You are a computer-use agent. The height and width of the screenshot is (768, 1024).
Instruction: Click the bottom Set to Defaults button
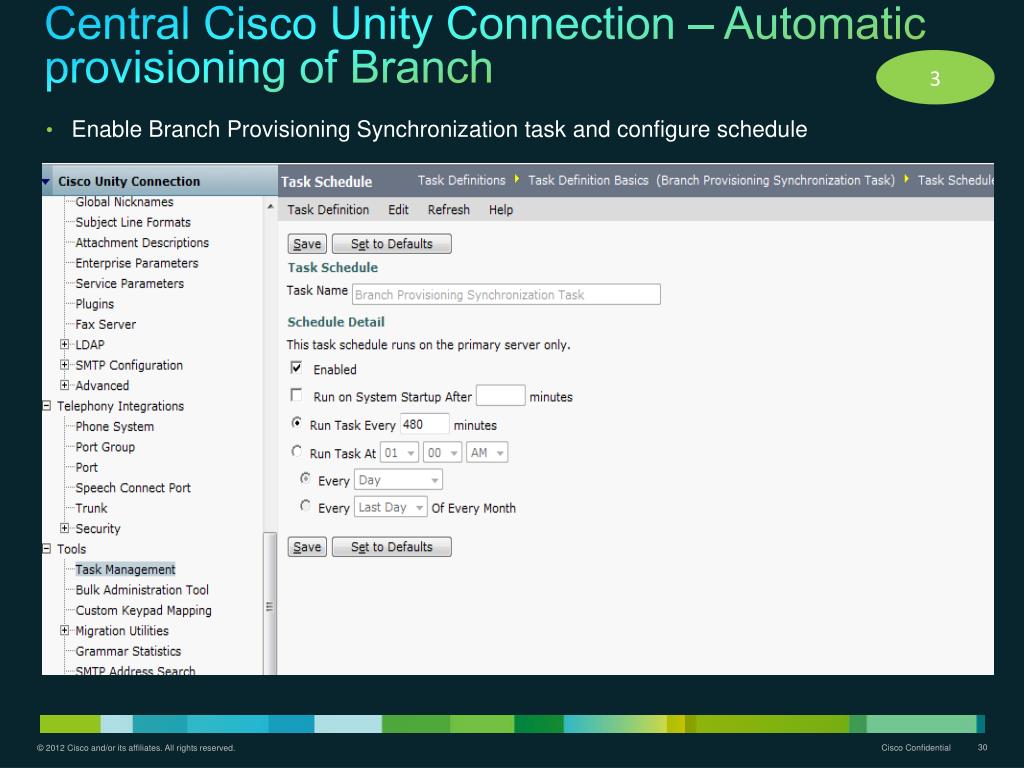(x=392, y=547)
